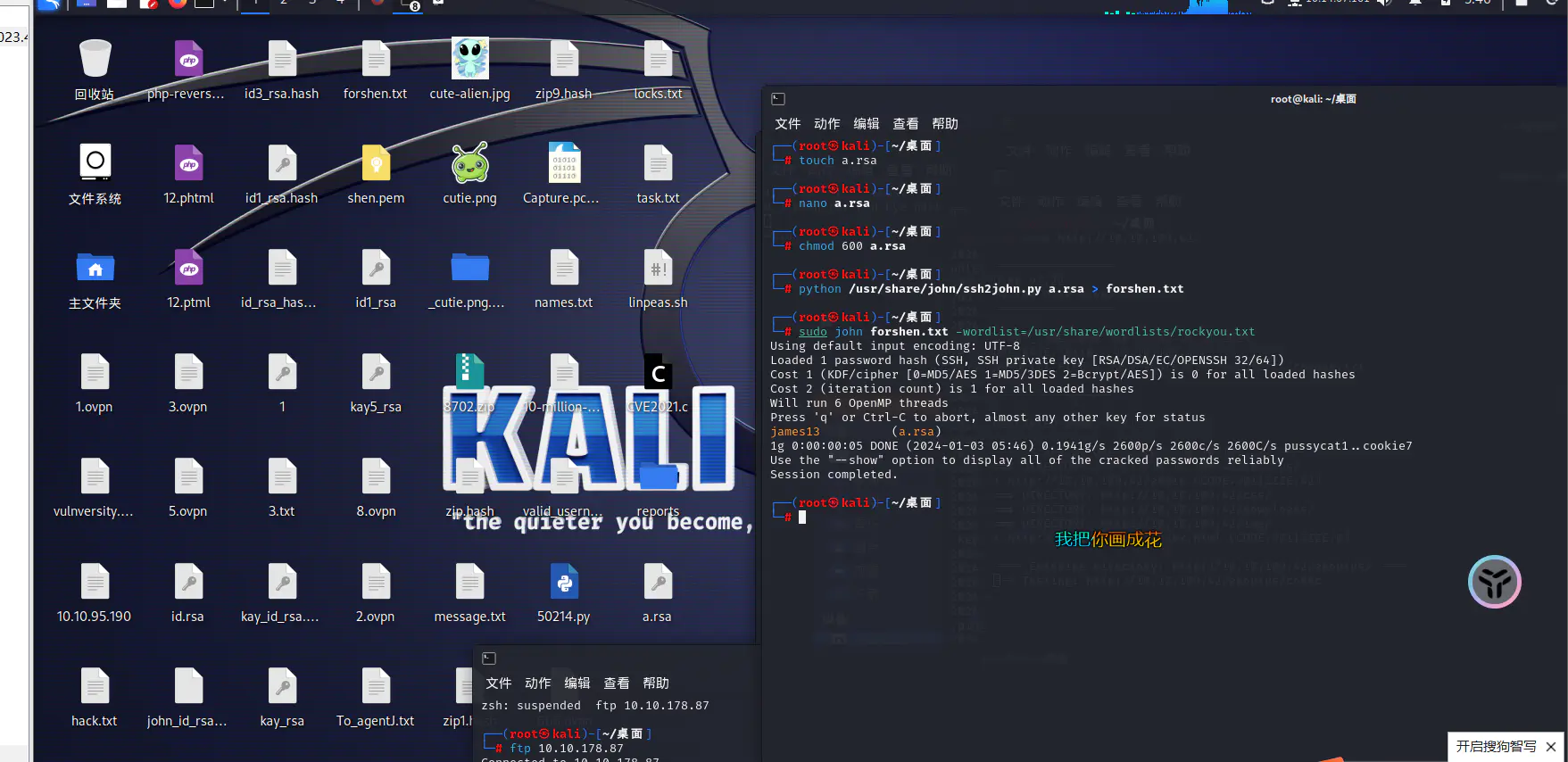Select the cute-alien.jpg image icon
1568x762 pixels.
pyautogui.click(x=469, y=59)
